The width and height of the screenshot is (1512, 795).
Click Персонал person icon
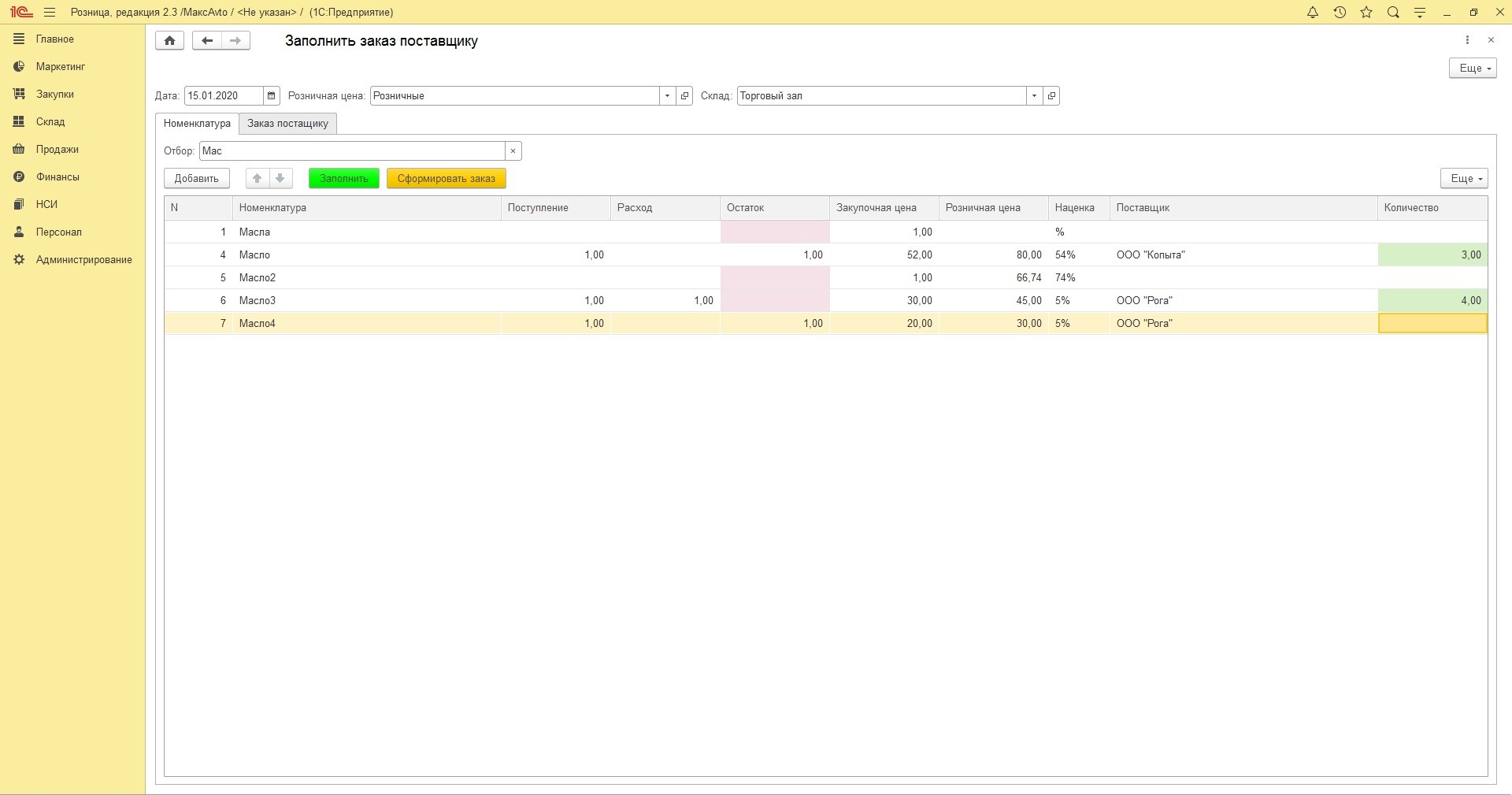pos(19,232)
